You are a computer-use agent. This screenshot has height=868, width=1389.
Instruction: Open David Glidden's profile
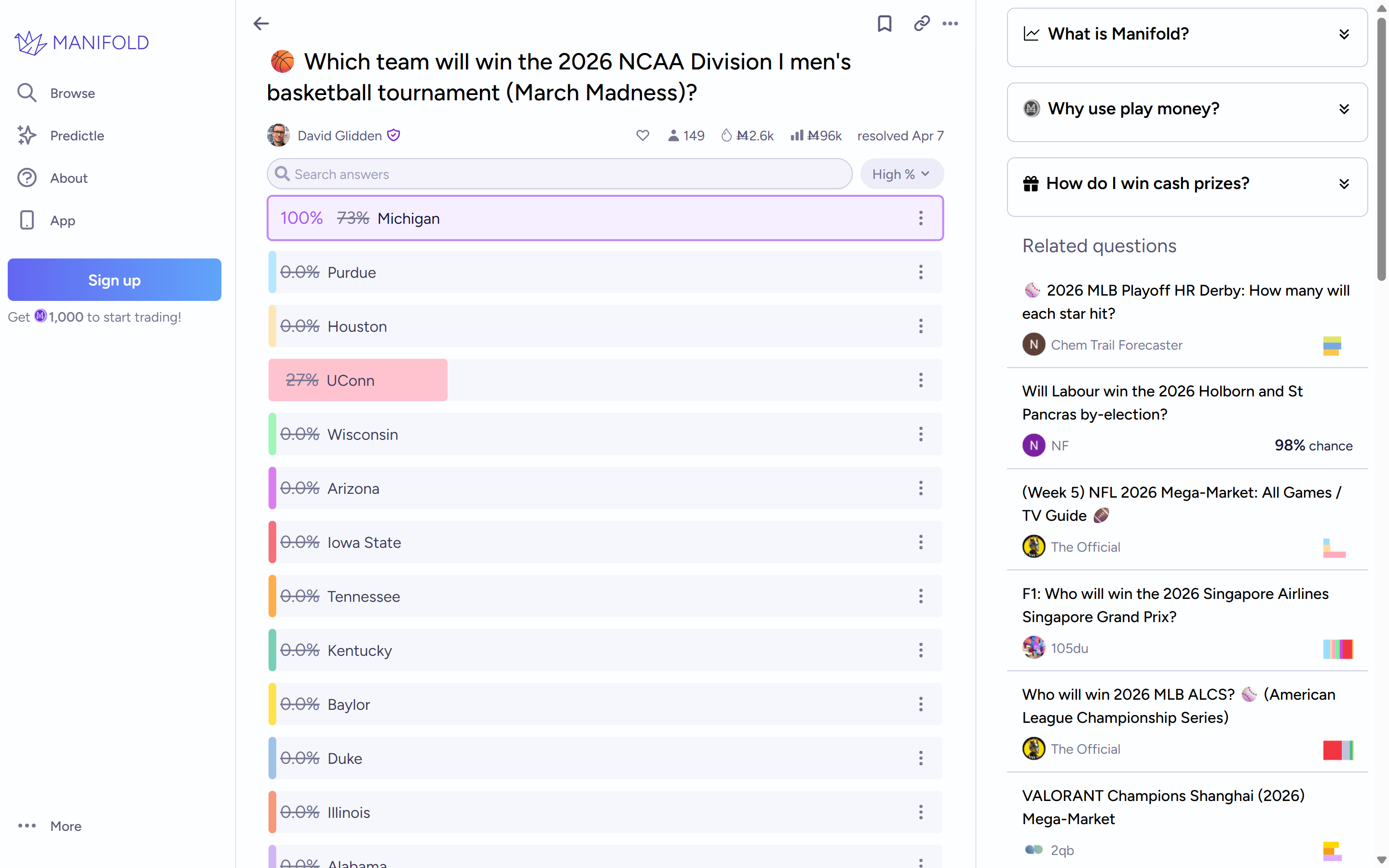339,136
